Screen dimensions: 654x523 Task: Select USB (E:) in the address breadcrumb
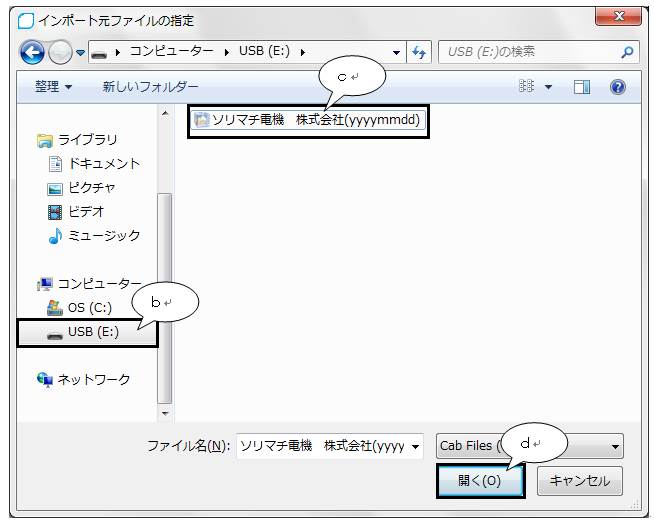264,51
